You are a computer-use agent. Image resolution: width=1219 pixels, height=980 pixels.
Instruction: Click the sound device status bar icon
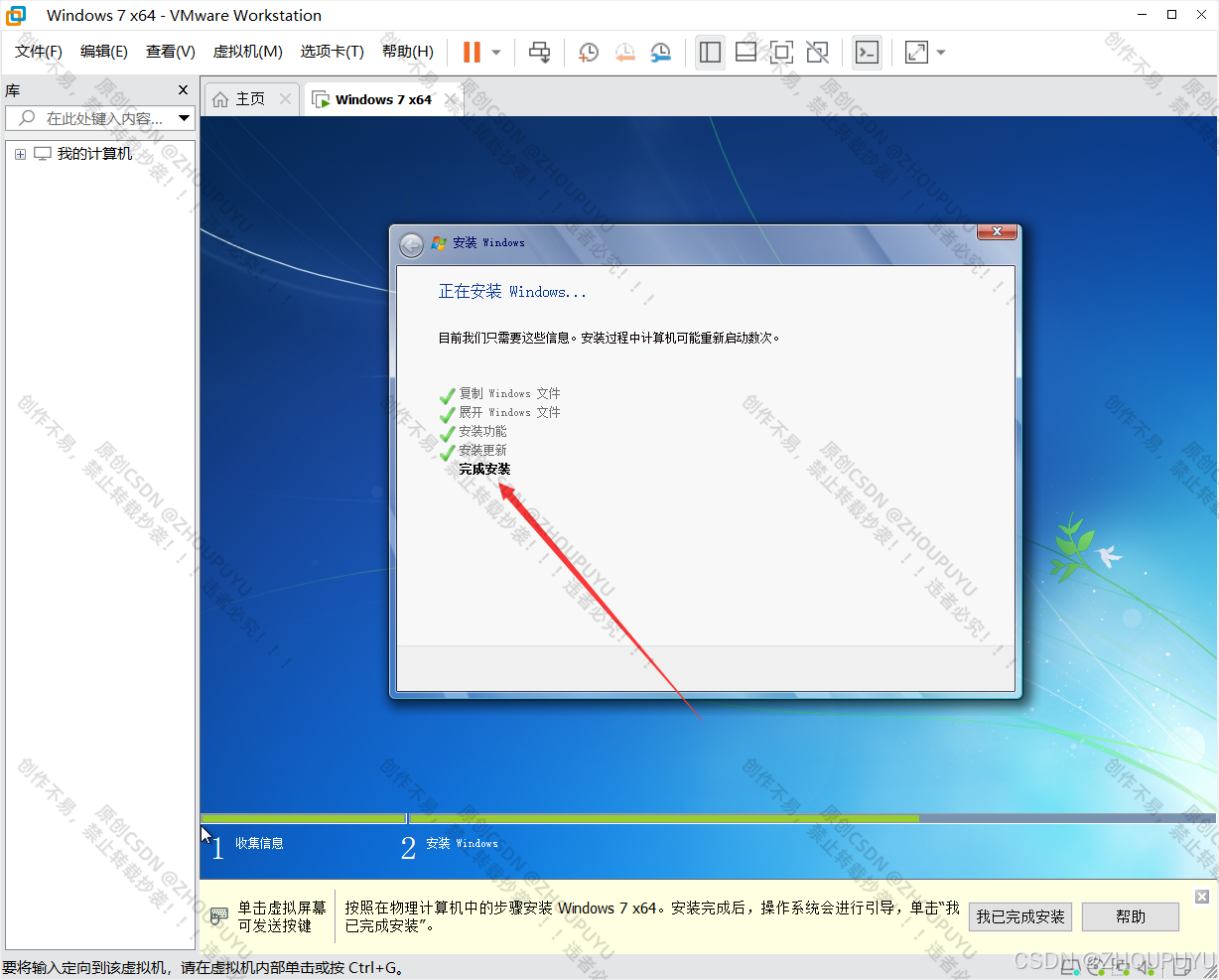1147,966
